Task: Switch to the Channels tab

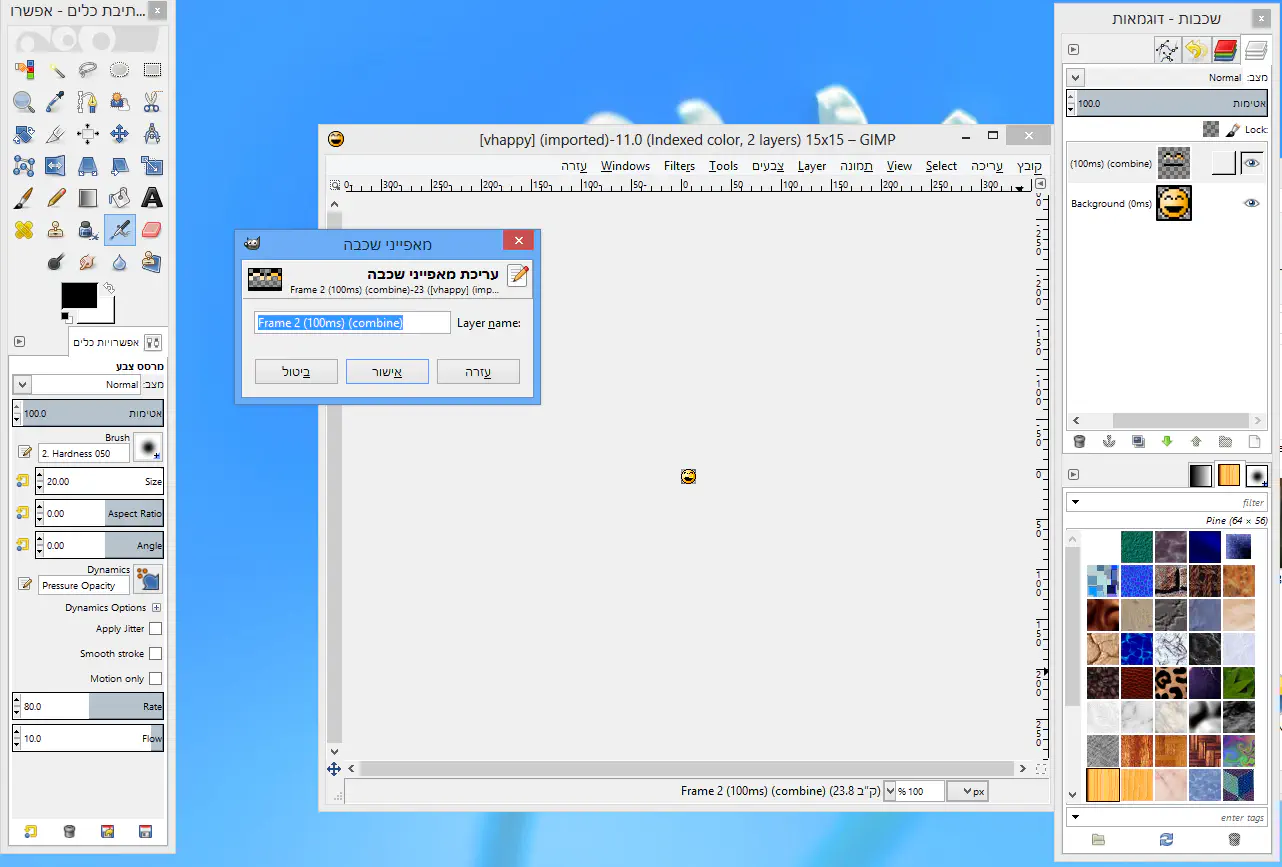Action: pos(1225,49)
